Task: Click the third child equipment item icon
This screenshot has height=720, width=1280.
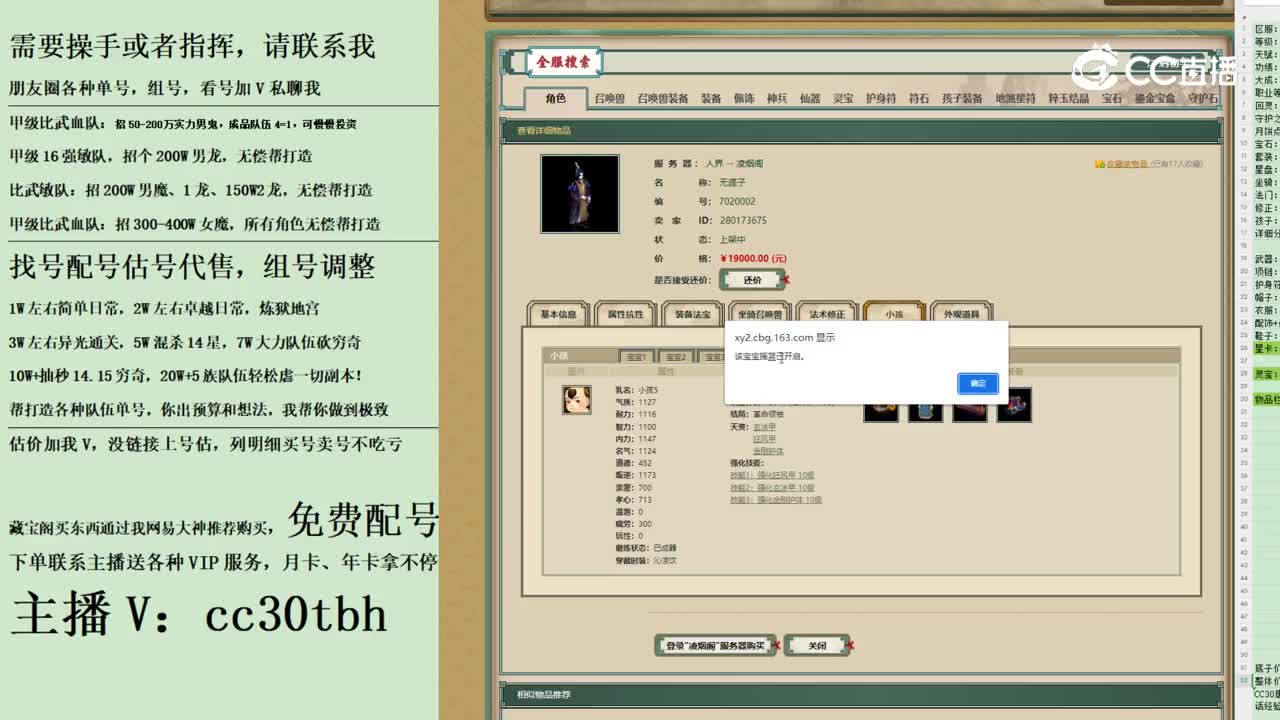Action: [969, 405]
